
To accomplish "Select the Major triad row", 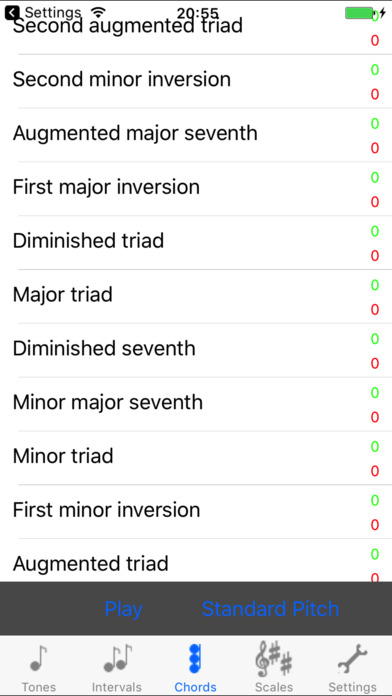I will click(196, 297).
